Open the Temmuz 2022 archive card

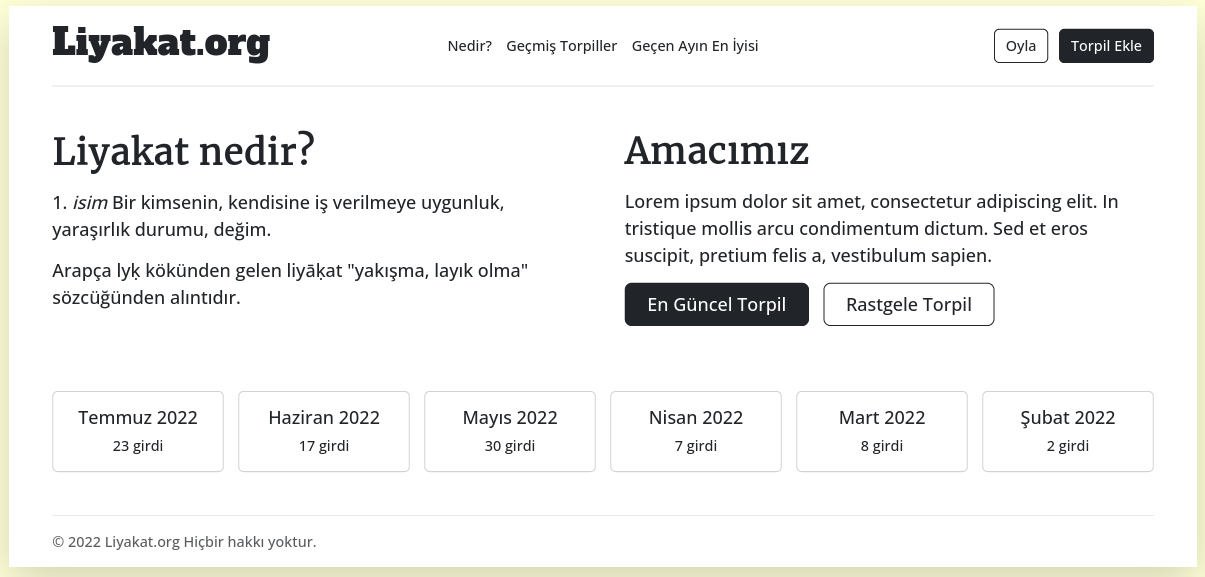click(x=138, y=431)
